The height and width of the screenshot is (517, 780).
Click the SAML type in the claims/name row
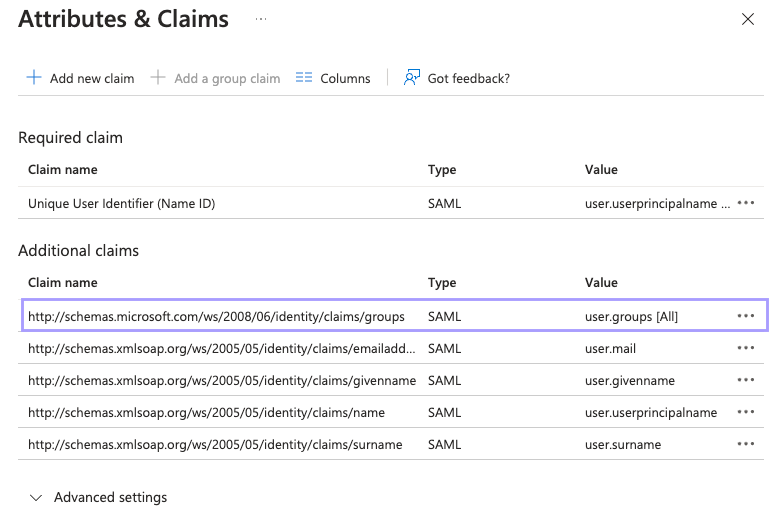(x=444, y=413)
